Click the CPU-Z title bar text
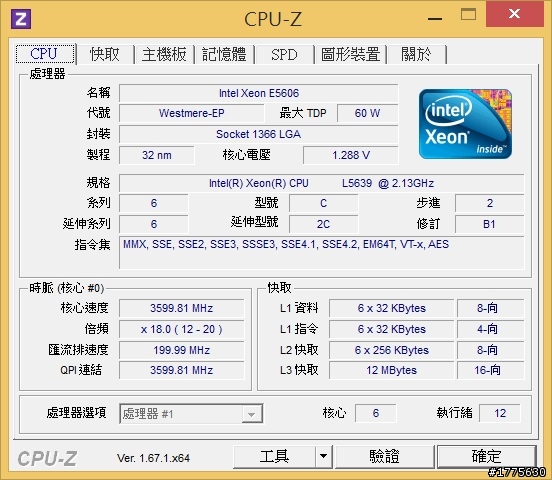Image resolution: width=552 pixels, height=480 pixels. 273,19
